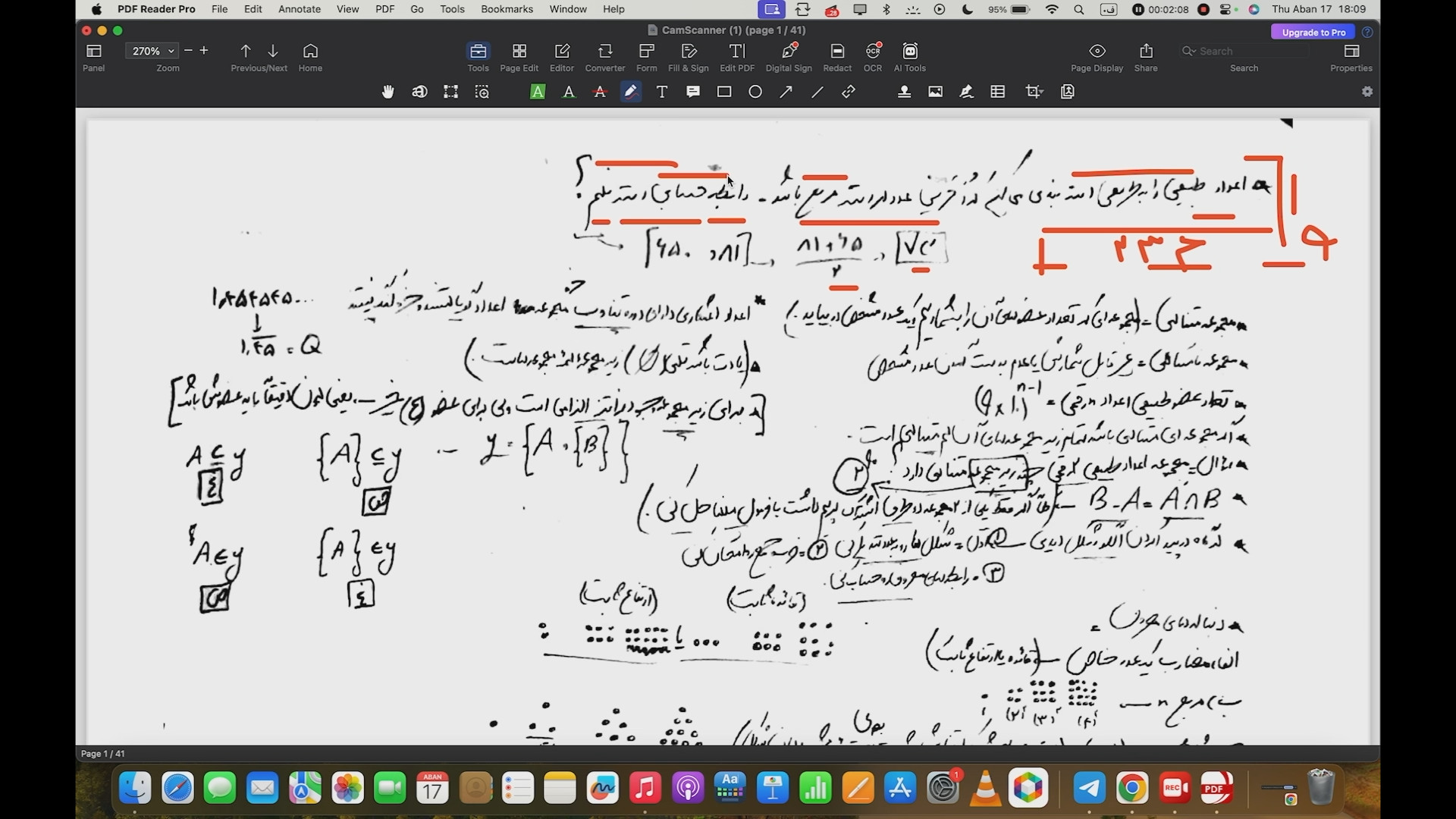The image size is (1456, 819).
Task: Select the Highlight text annotation tool
Action: (x=538, y=92)
